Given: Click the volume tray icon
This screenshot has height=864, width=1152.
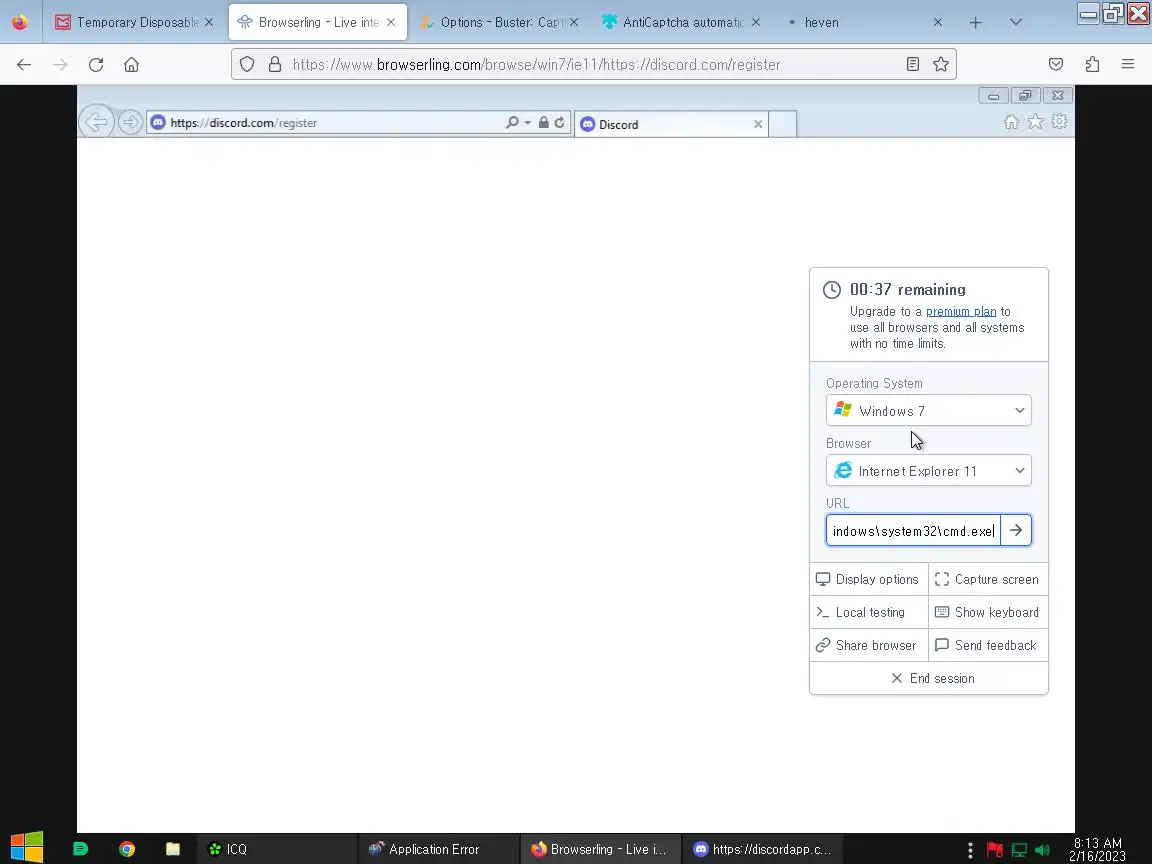Looking at the screenshot, I should coord(1043,850).
